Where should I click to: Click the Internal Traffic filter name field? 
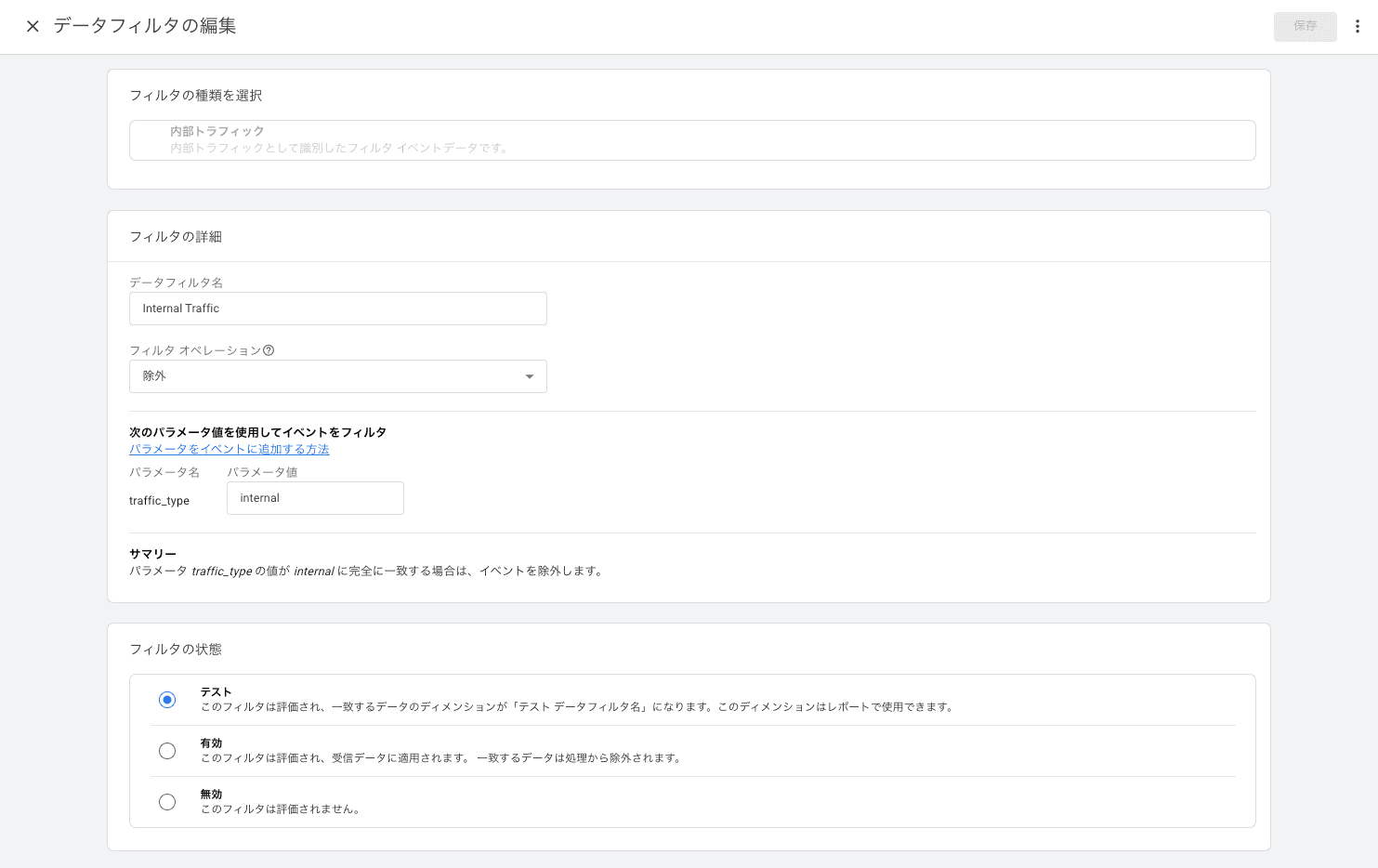coord(337,309)
